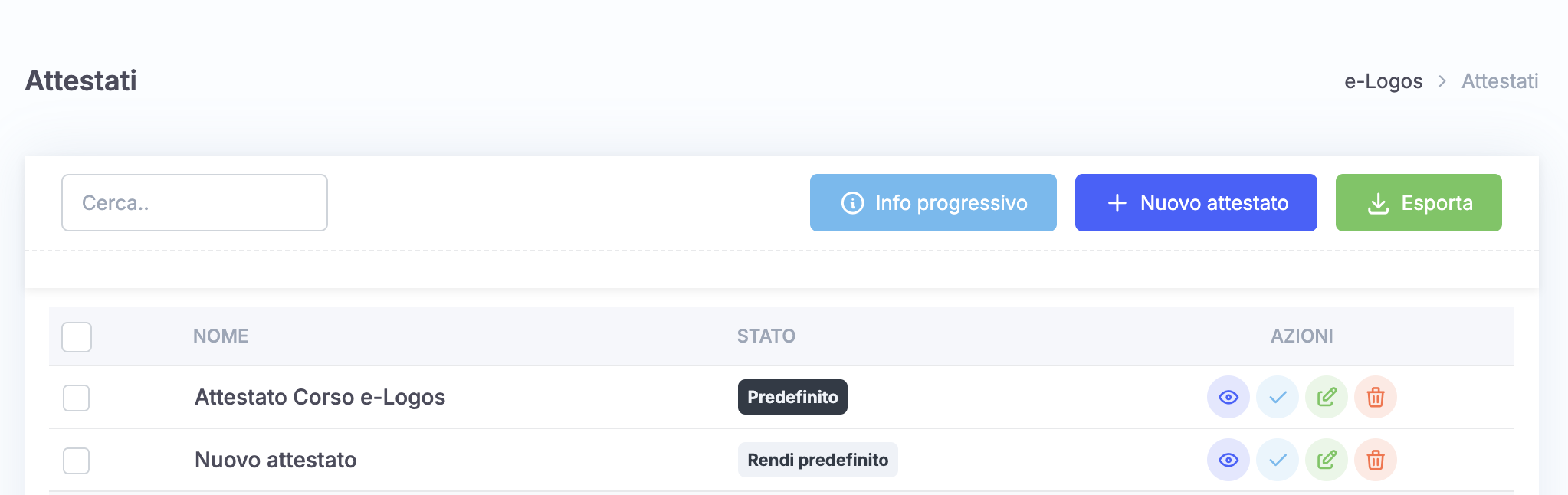Click Rendi predefinito badge for Nuovo attestato
This screenshot has width=1568, height=495.
pos(818,460)
